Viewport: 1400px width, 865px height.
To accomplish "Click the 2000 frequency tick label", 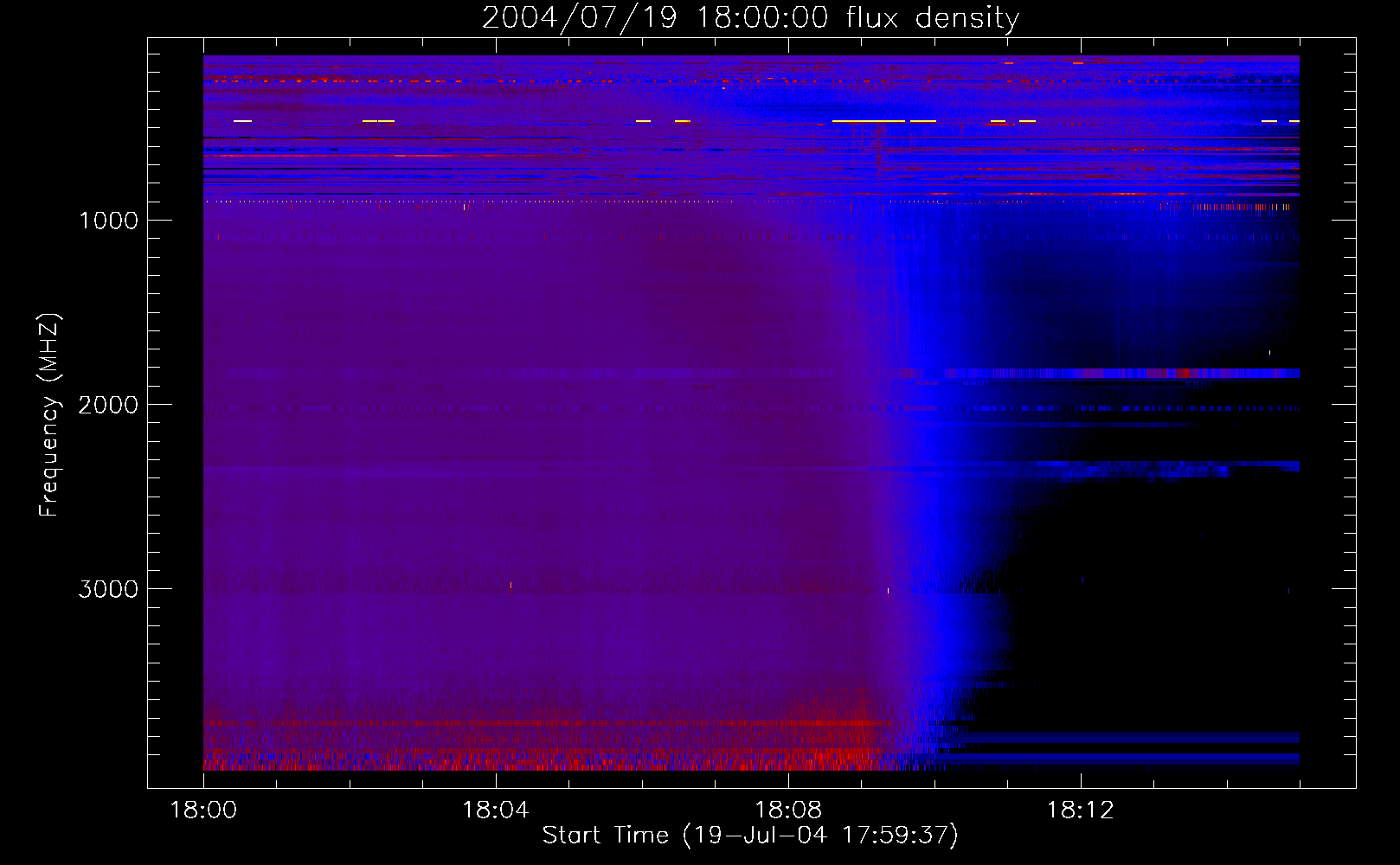I will pos(109,405).
